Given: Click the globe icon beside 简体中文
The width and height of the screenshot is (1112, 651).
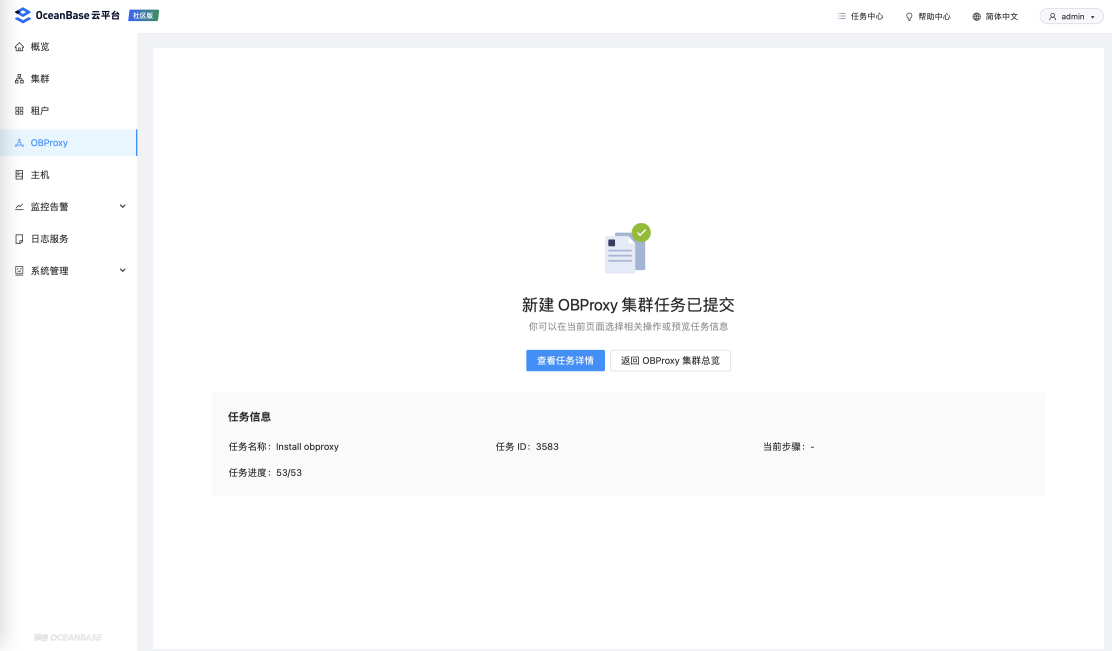Looking at the screenshot, I should click(977, 16).
